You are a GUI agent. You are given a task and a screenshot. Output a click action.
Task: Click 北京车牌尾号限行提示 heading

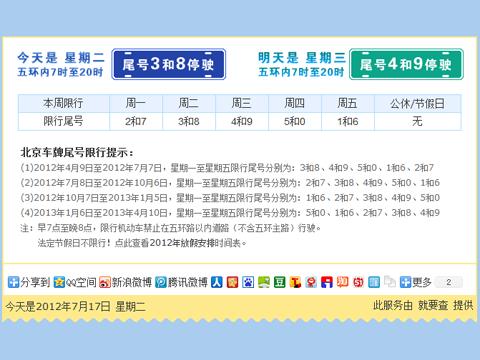77,152
